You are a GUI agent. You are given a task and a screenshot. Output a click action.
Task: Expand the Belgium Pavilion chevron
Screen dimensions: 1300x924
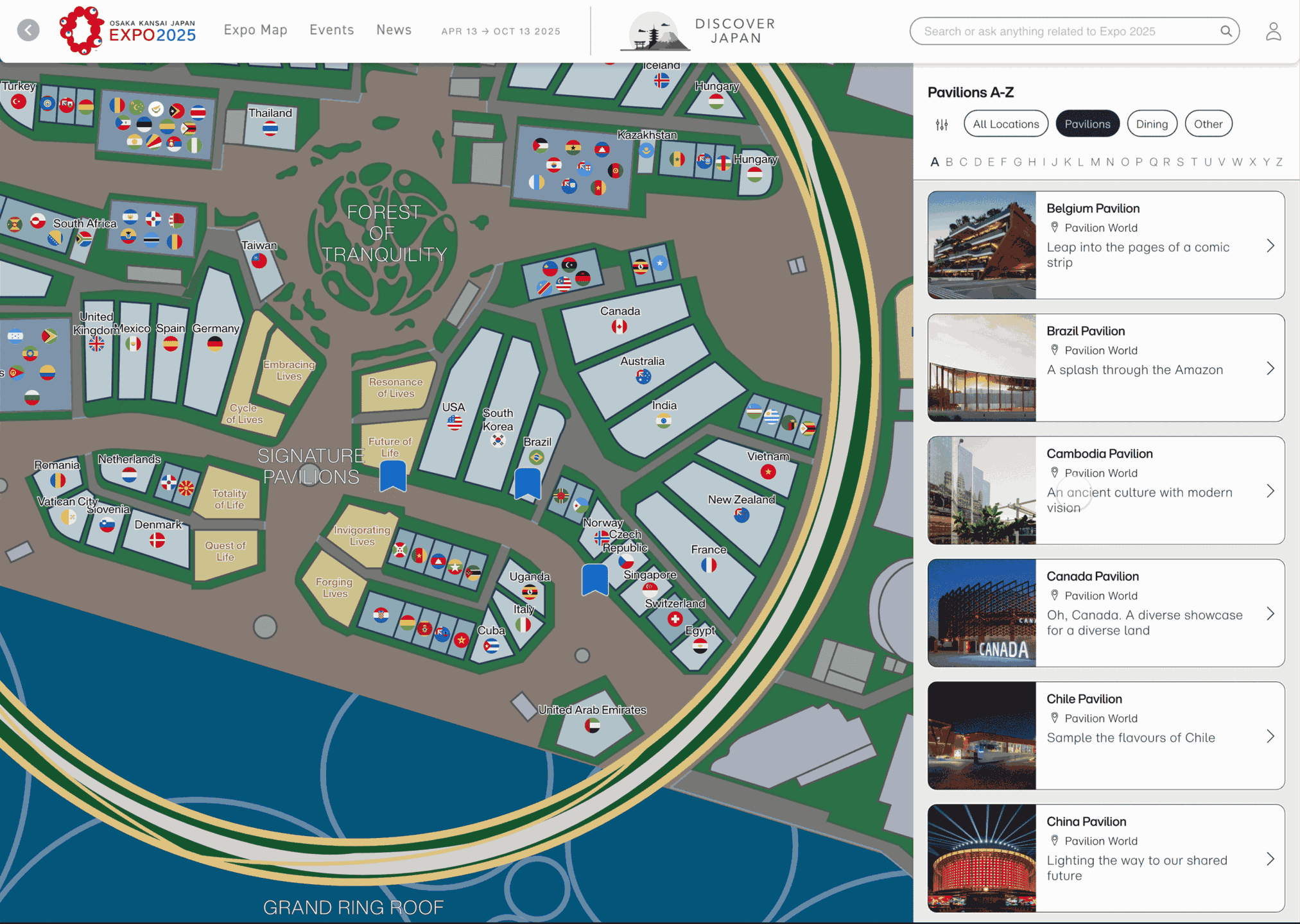pos(1270,246)
